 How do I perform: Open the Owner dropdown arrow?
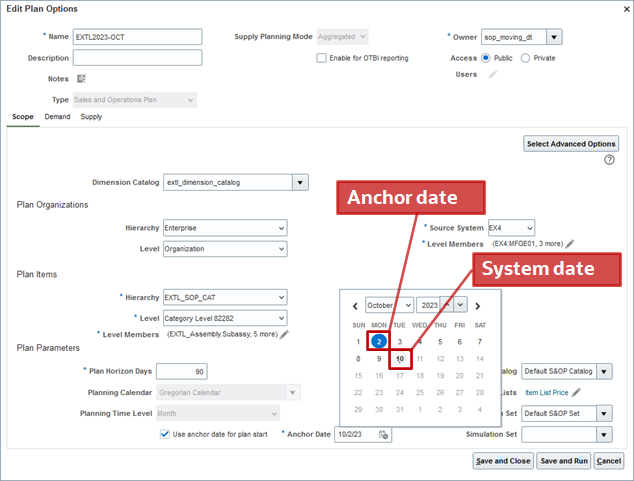tap(554, 37)
